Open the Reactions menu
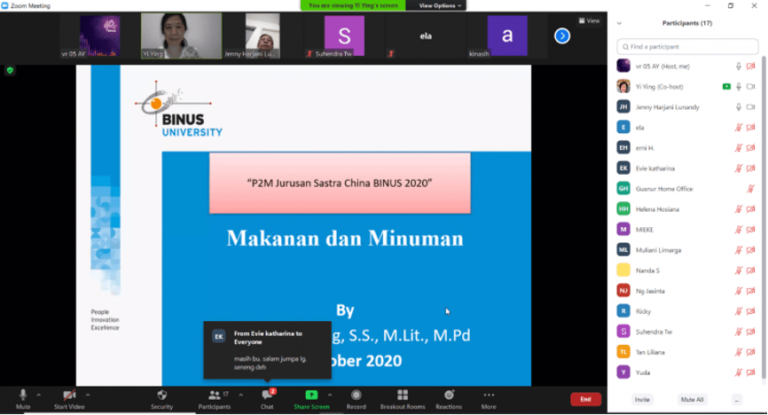Screen dimensions: 768x415 pos(449,399)
